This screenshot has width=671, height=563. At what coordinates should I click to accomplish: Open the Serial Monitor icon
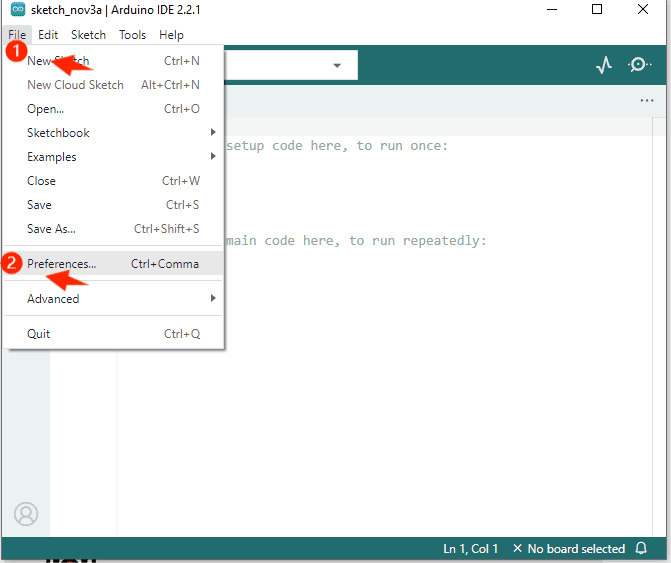[x=639, y=65]
